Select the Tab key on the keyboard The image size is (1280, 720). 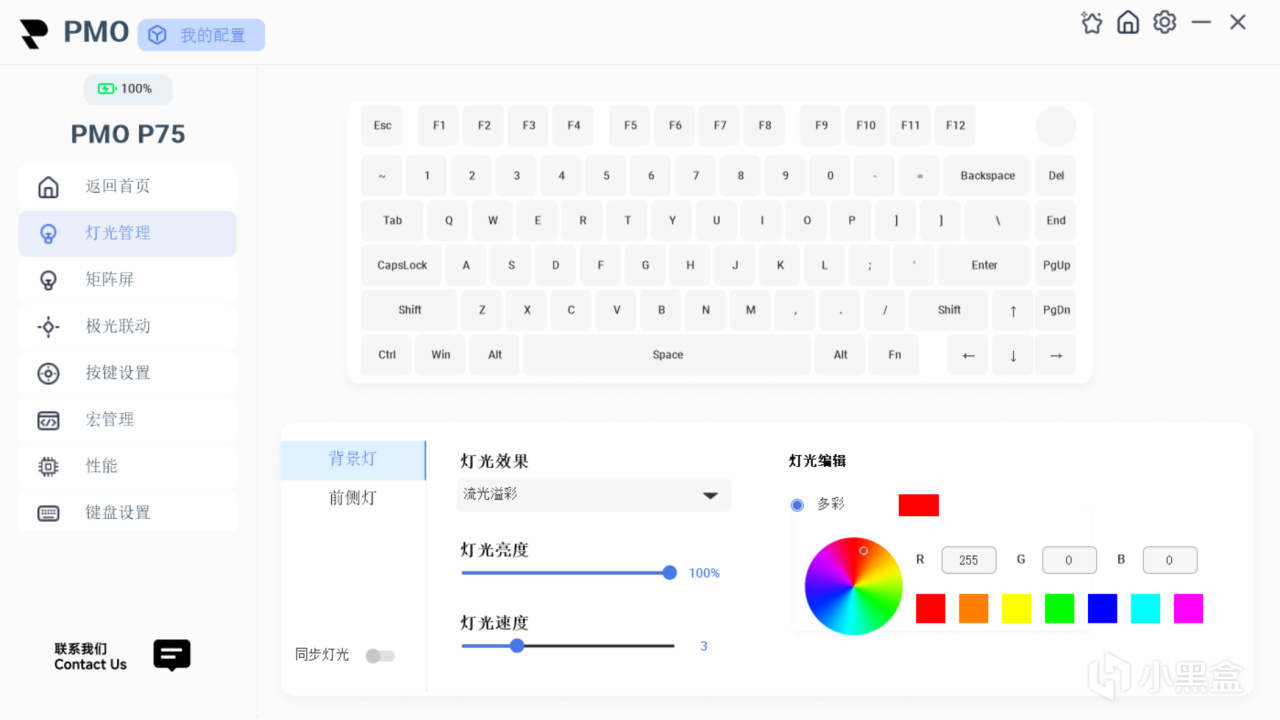click(393, 221)
